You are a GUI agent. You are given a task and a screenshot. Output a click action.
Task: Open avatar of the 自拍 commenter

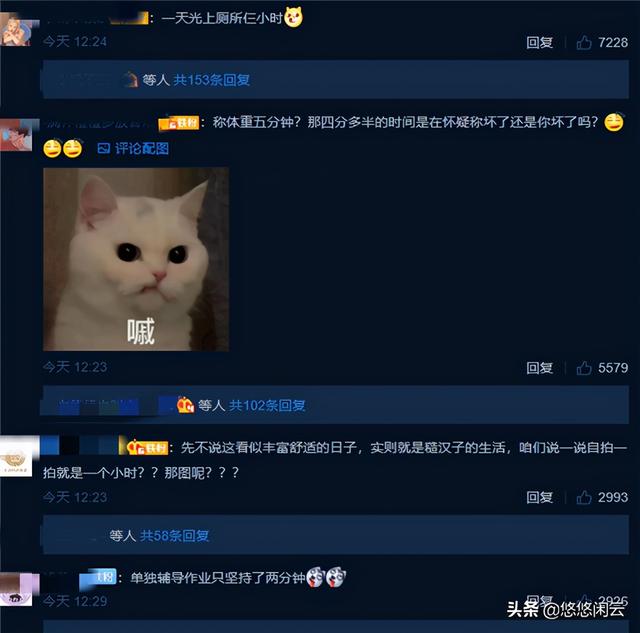click(16, 460)
